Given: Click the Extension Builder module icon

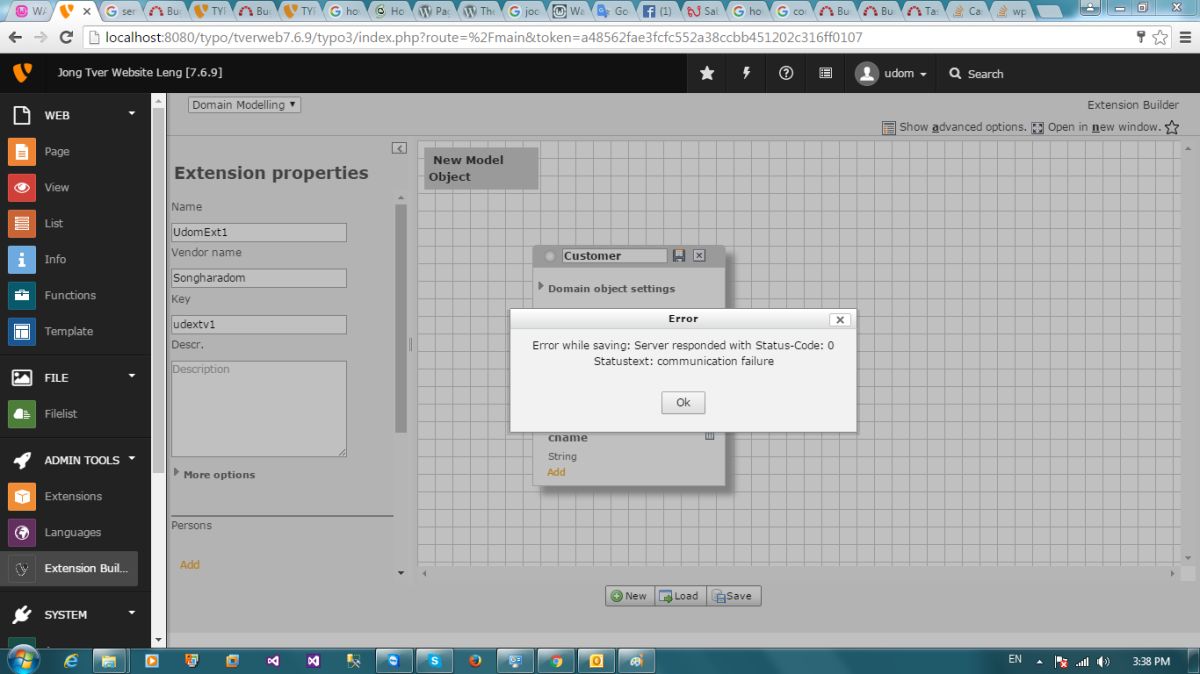Looking at the screenshot, I should pos(21,568).
